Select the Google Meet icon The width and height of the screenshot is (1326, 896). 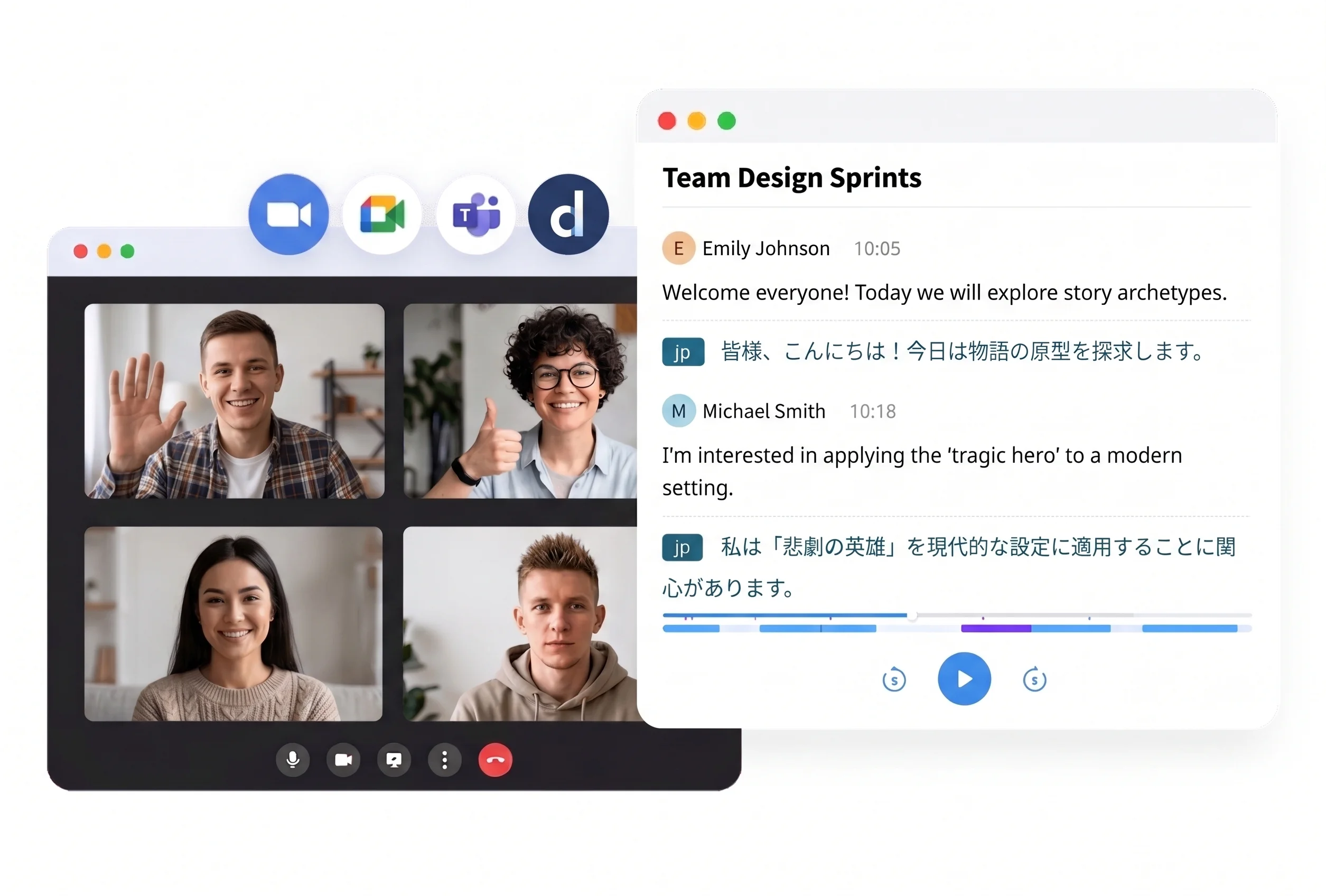(382, 214)
